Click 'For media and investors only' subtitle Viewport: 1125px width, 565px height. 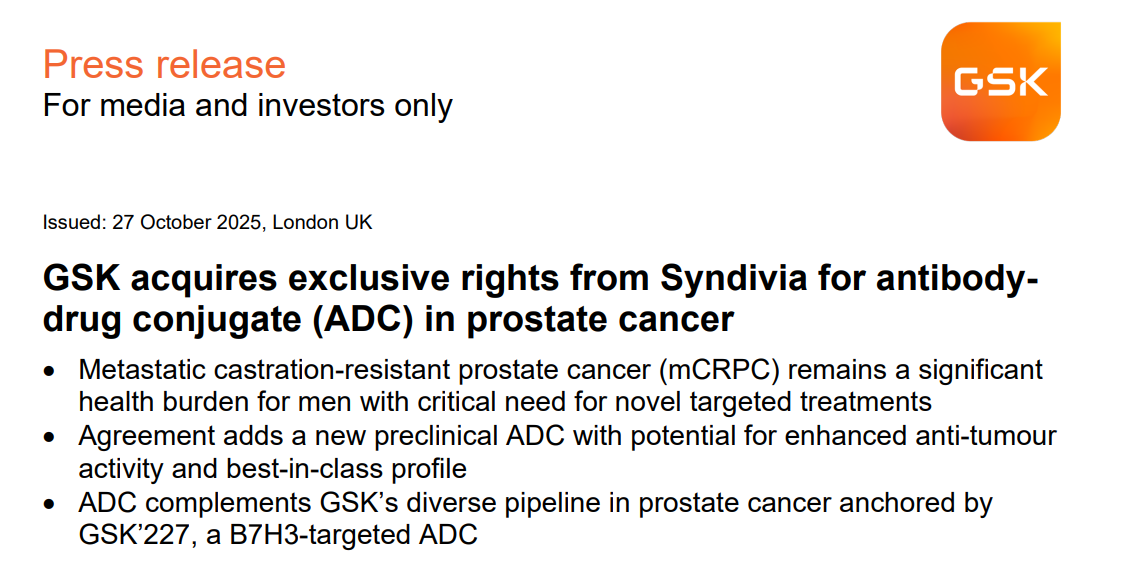pyautogui.click(x=247, y=105)
